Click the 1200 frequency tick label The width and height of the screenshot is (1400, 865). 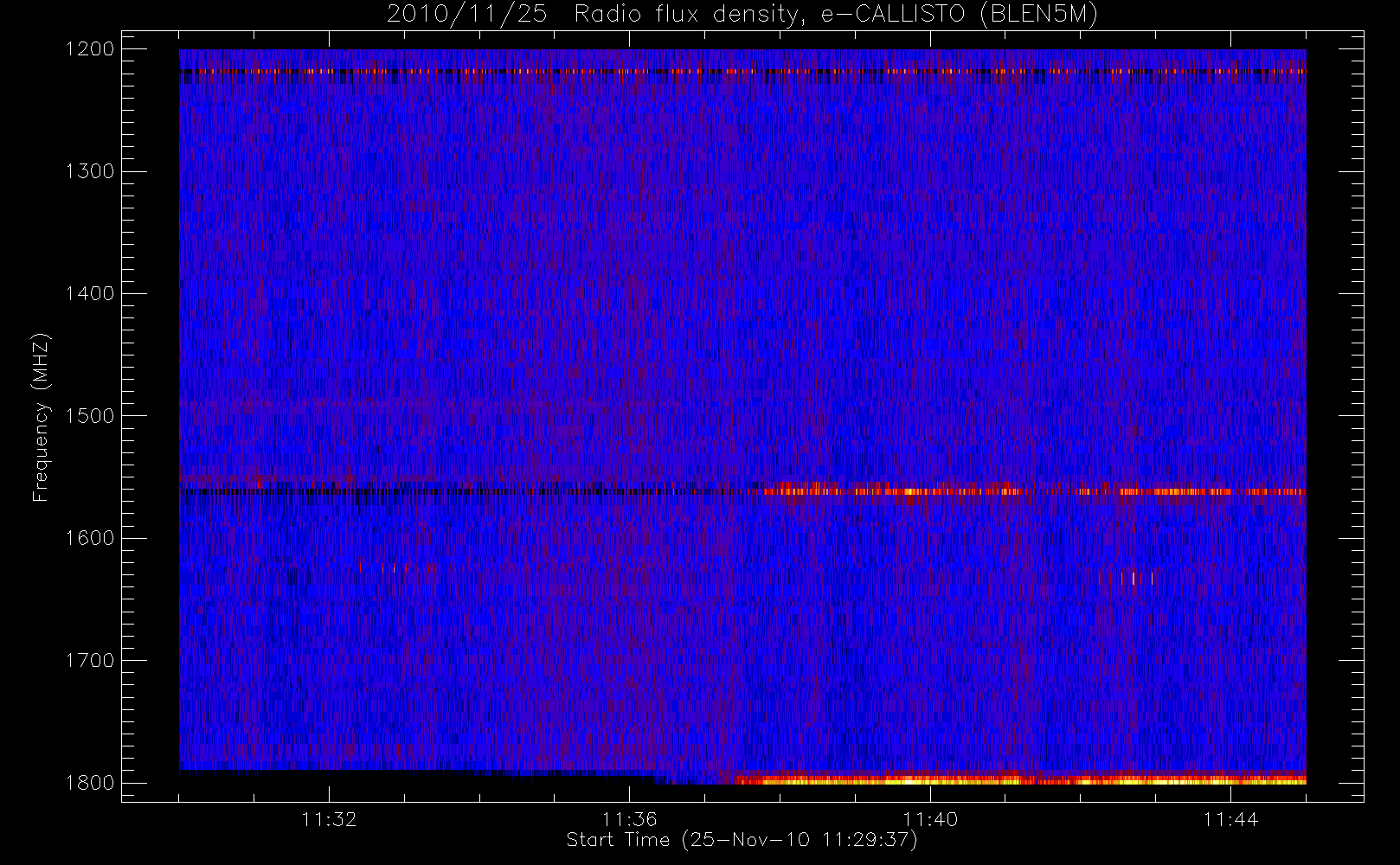click(90, 49)
